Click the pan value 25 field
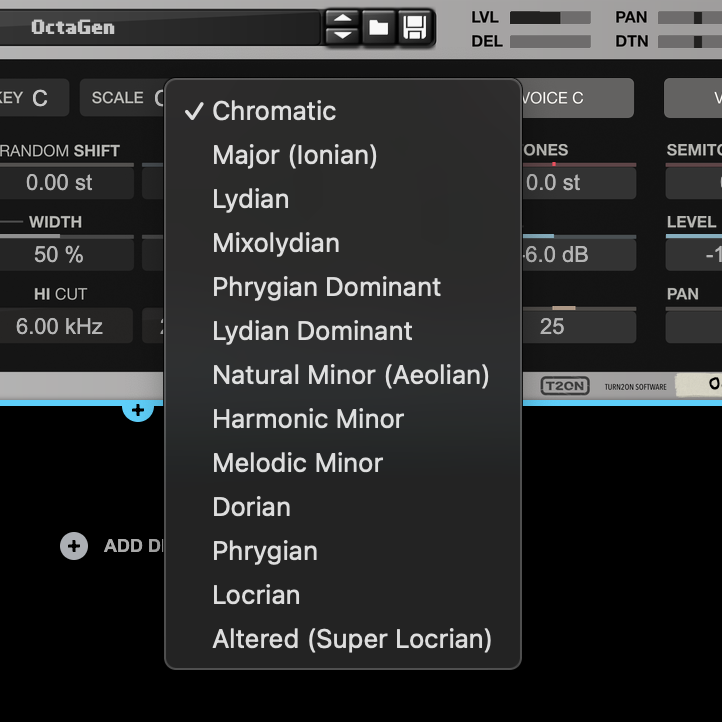 click(579, 326)
